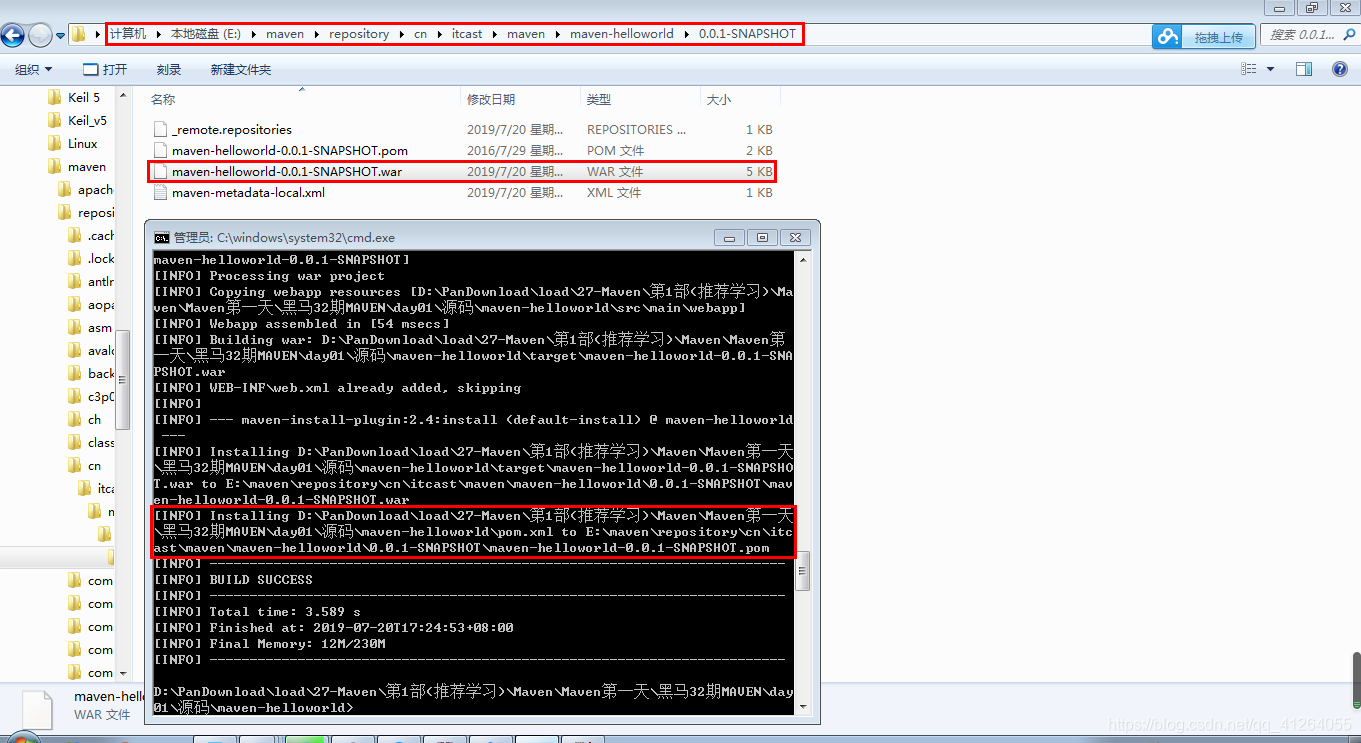This screenshot has width=1361, height=743.
Task: Click the back folder icon in tree
Action: click(75, 373)
